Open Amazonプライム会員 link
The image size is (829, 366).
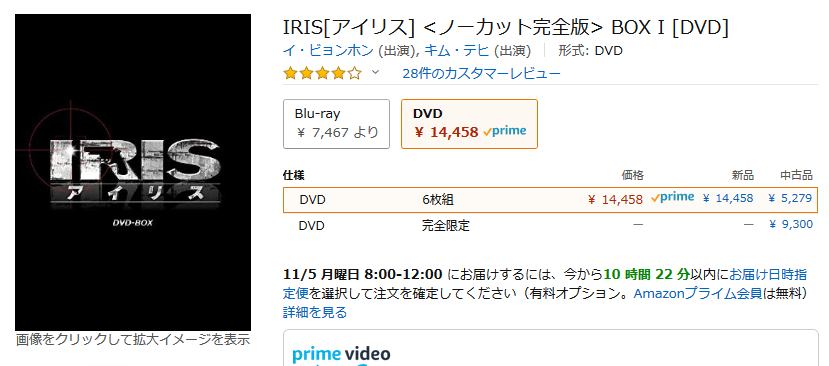(x=697, y=293)
